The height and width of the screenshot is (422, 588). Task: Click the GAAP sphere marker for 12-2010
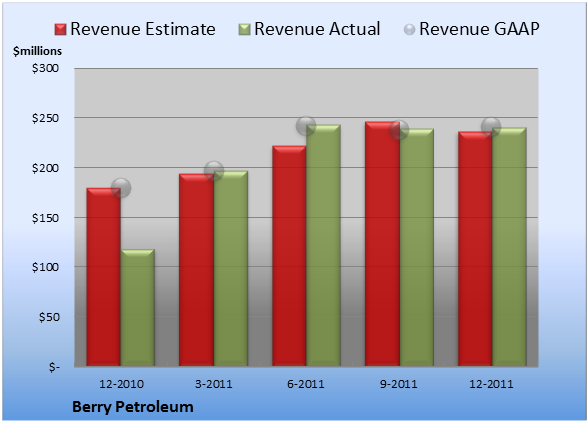121,188
